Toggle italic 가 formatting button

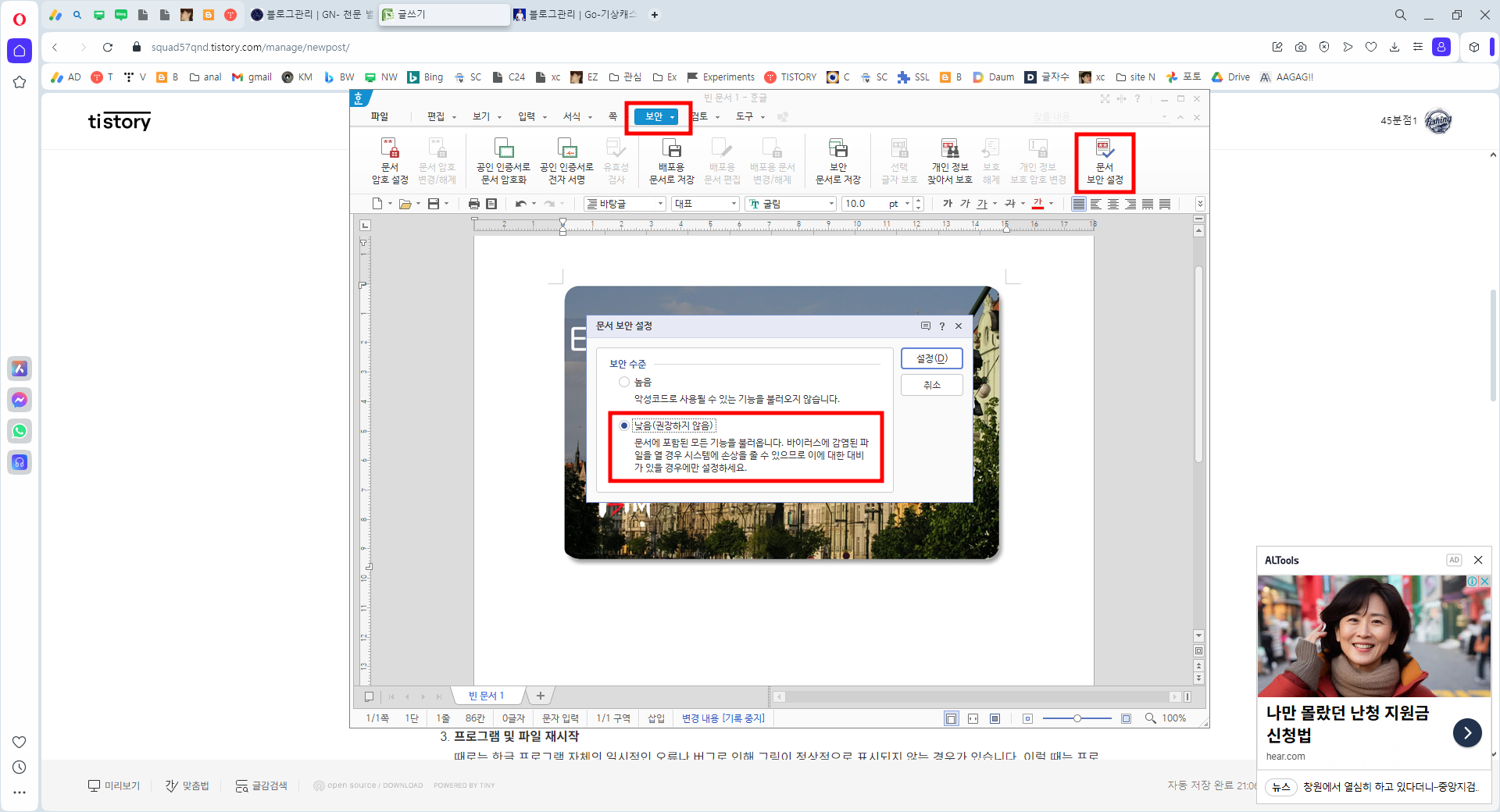[x=965, y=204]
